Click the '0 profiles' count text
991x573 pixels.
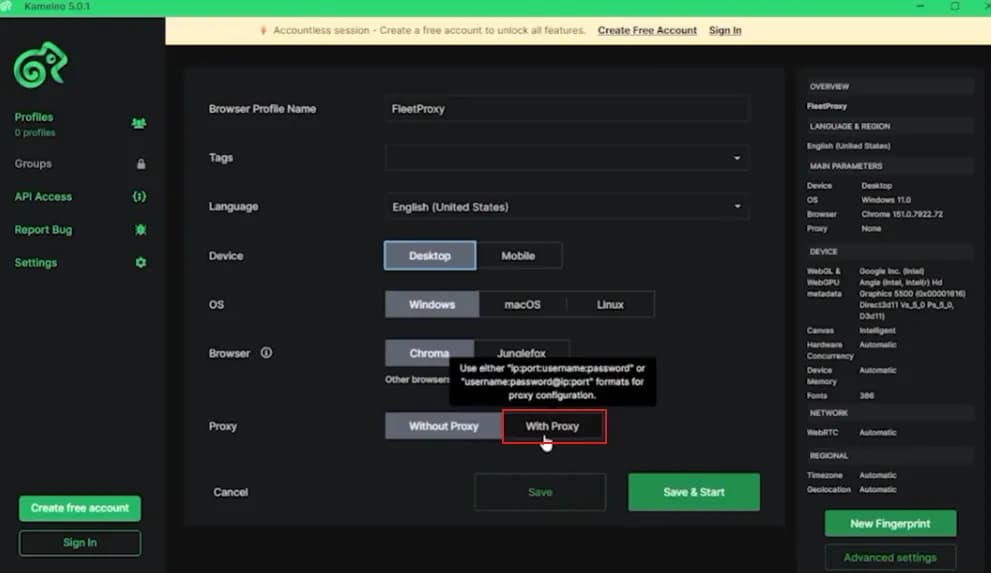pos(35,133)
